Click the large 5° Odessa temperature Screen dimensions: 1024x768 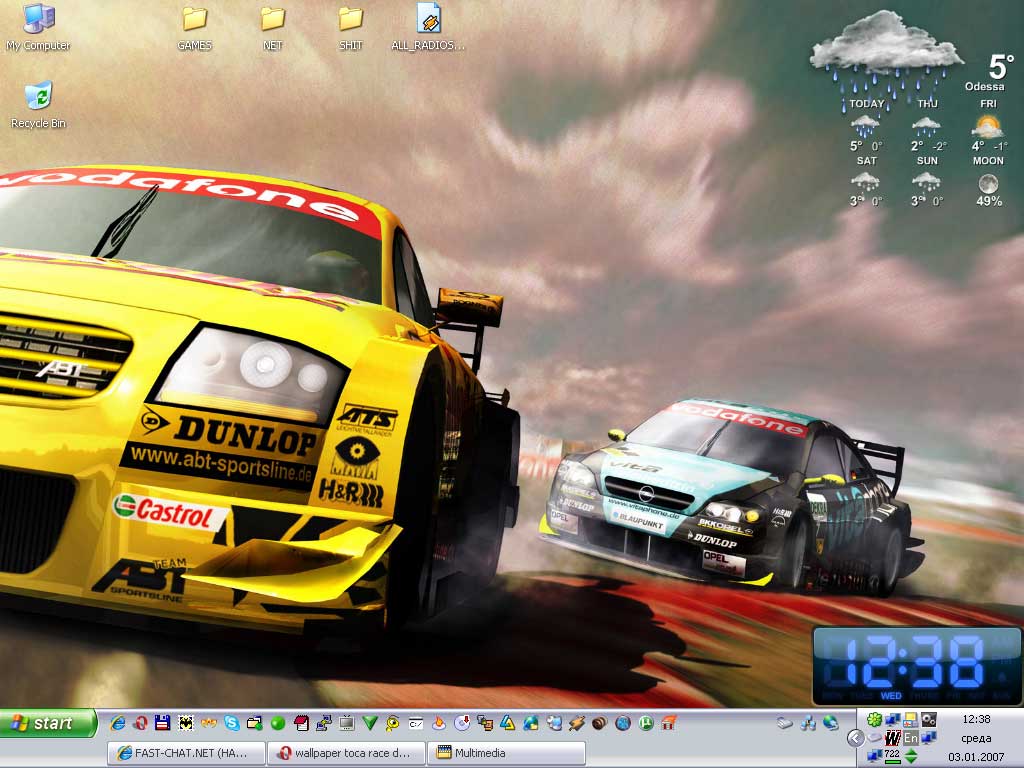[x=1000, y=67]
